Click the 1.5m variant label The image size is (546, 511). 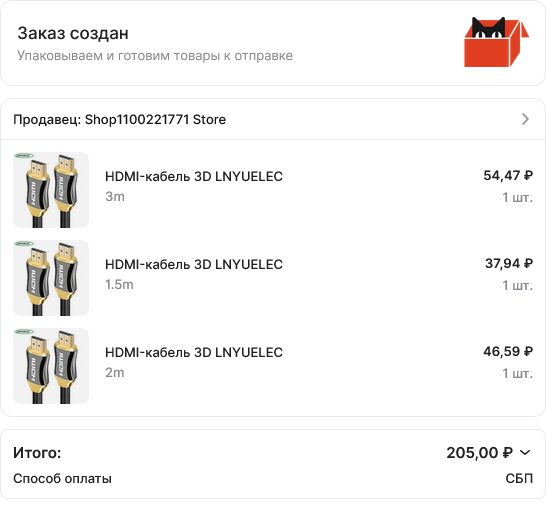point(119,285)
